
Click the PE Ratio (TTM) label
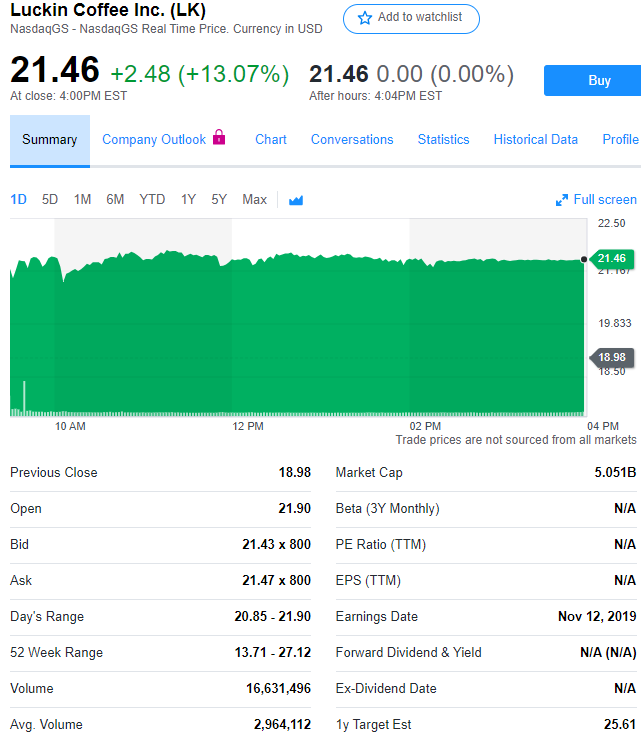coord(381,544)
